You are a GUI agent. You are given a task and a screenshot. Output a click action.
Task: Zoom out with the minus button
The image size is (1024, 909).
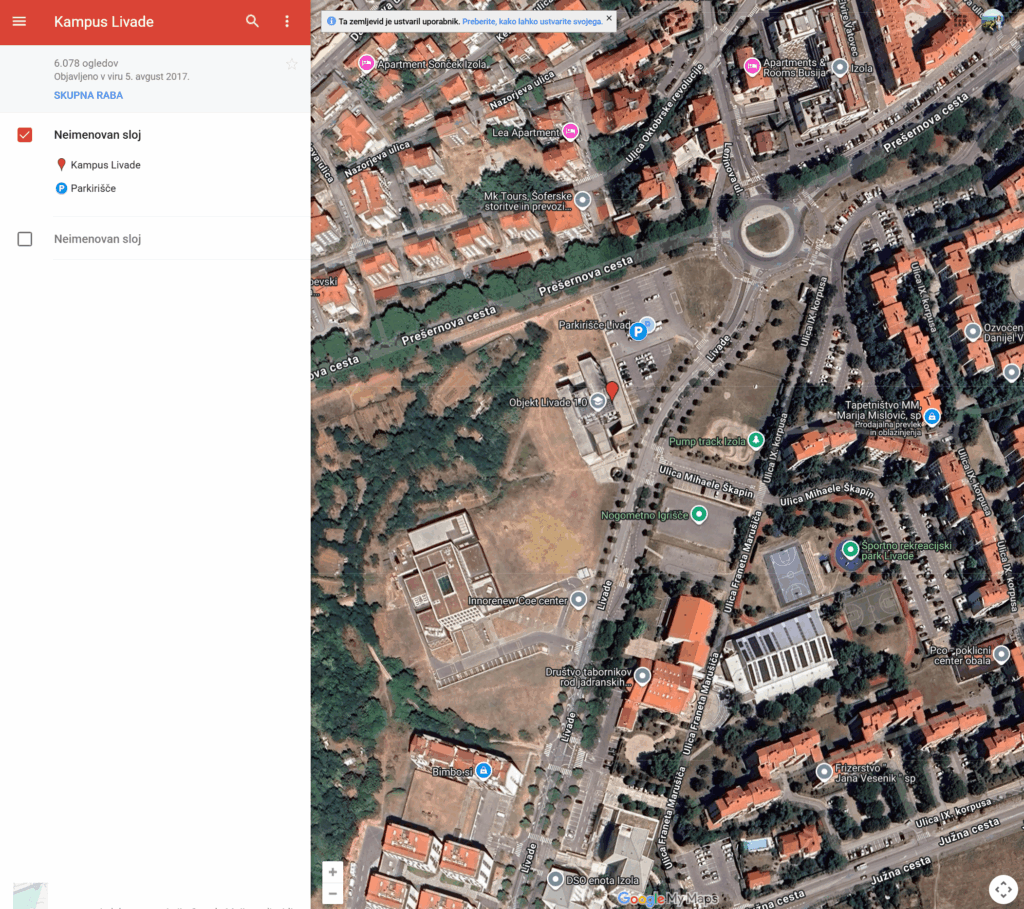(333, 893)
